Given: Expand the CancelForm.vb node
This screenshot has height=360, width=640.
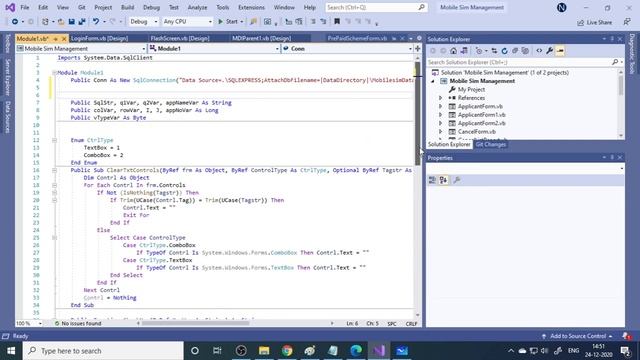Looking at the screenshot, I should tap(440, 131).
